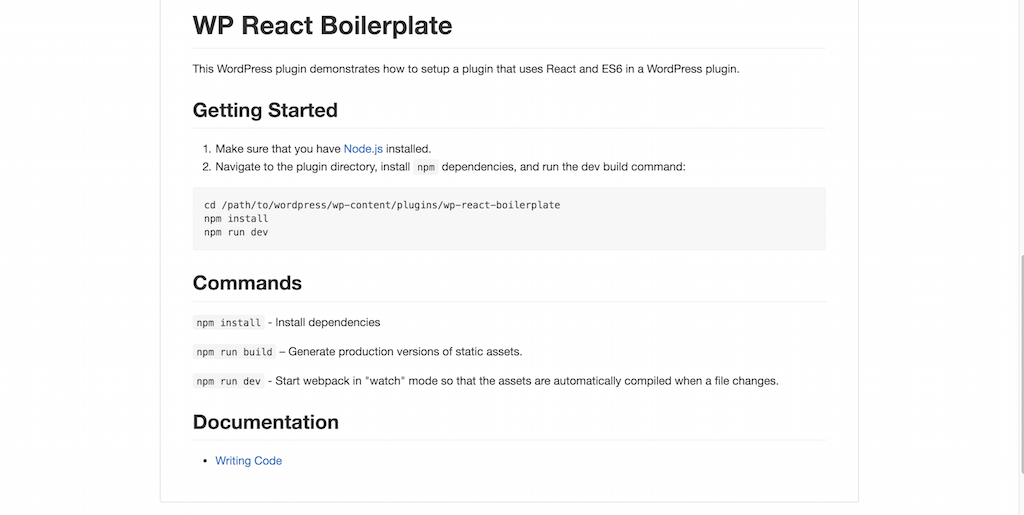Screen dimensions: 1024x515
Task: Click inline 'npm' code in step 2
Action: [x=426, y=167]
